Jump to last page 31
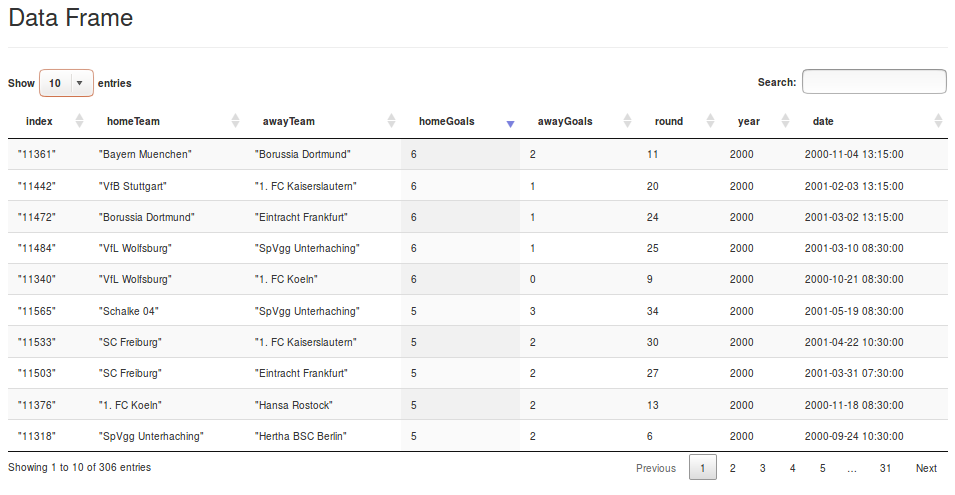This screenshot has height=495, width=955. 885,468
